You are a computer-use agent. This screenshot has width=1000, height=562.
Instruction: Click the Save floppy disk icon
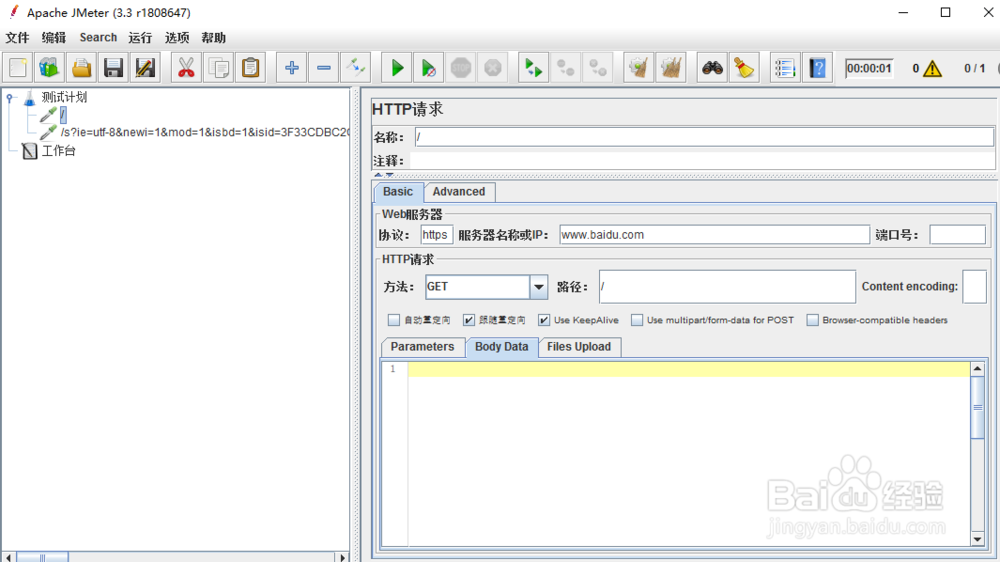click(113, 68)
